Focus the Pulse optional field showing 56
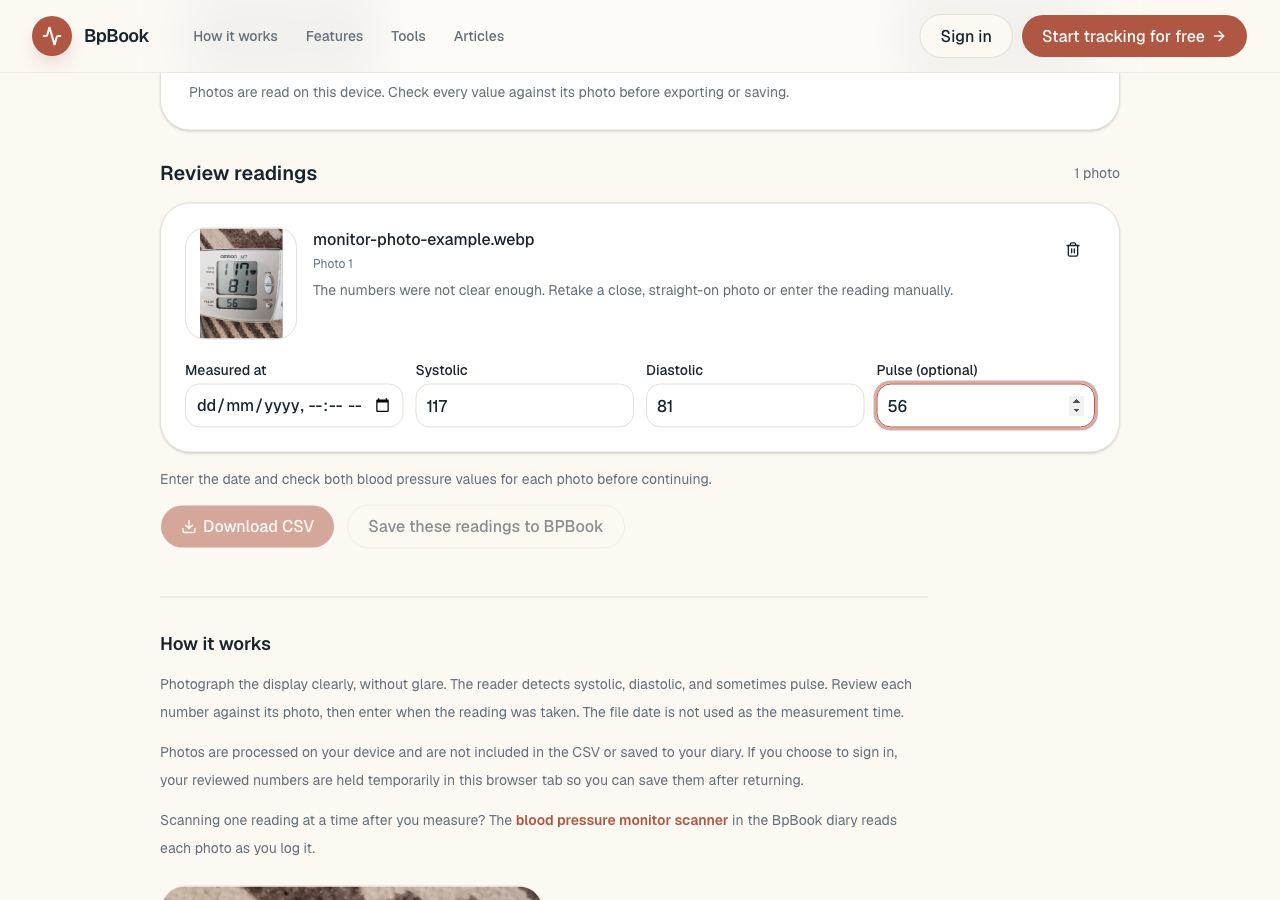This screenshot has width=1280, height=900. click(986, 406)
